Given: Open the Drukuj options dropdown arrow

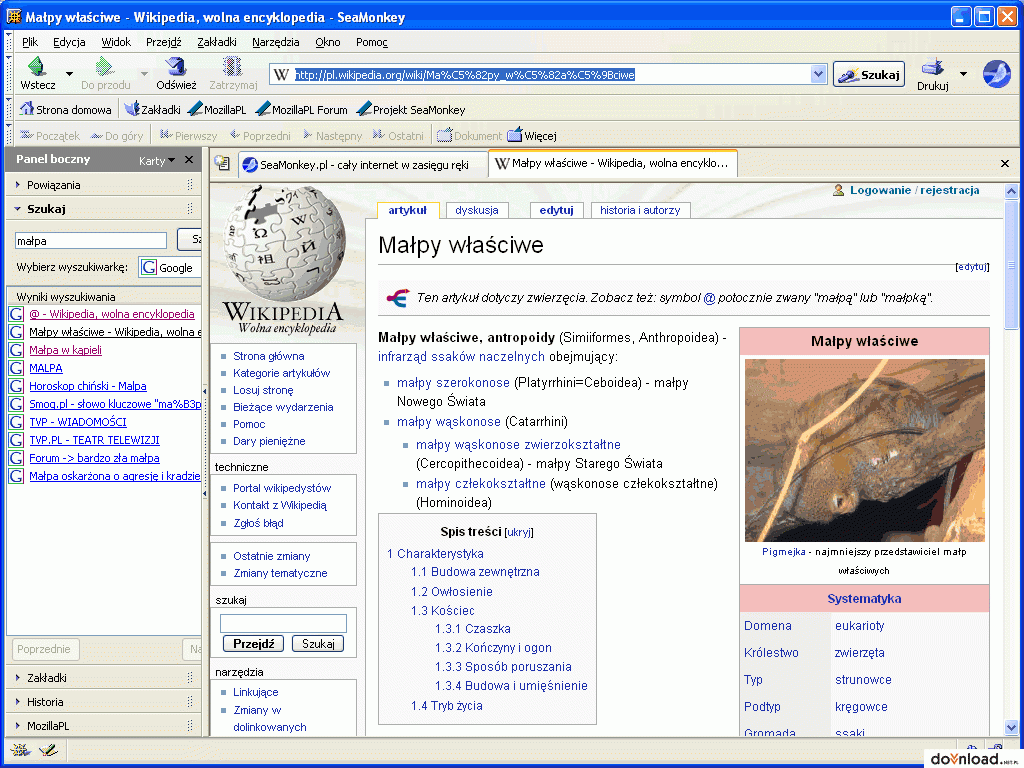Looking at the screenshot, I should (x=963, y=74).
